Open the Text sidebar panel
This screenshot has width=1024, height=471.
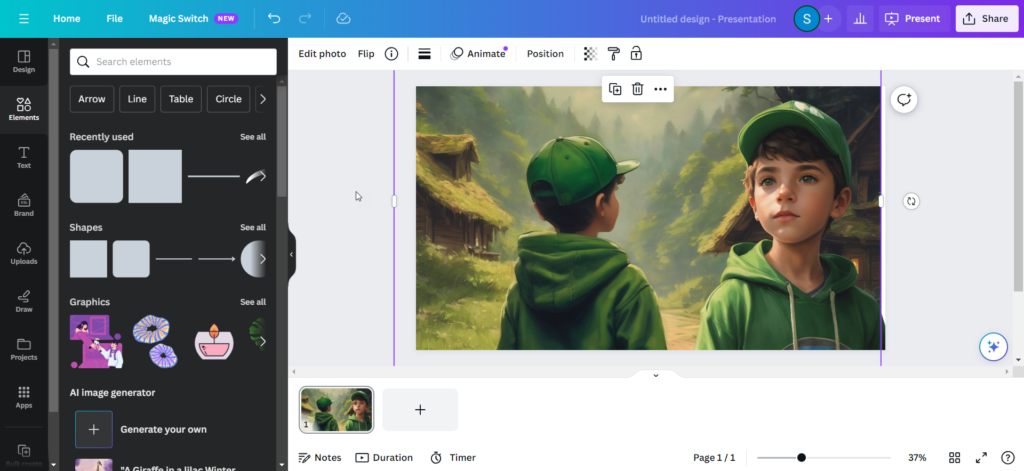tap(24, 157)
